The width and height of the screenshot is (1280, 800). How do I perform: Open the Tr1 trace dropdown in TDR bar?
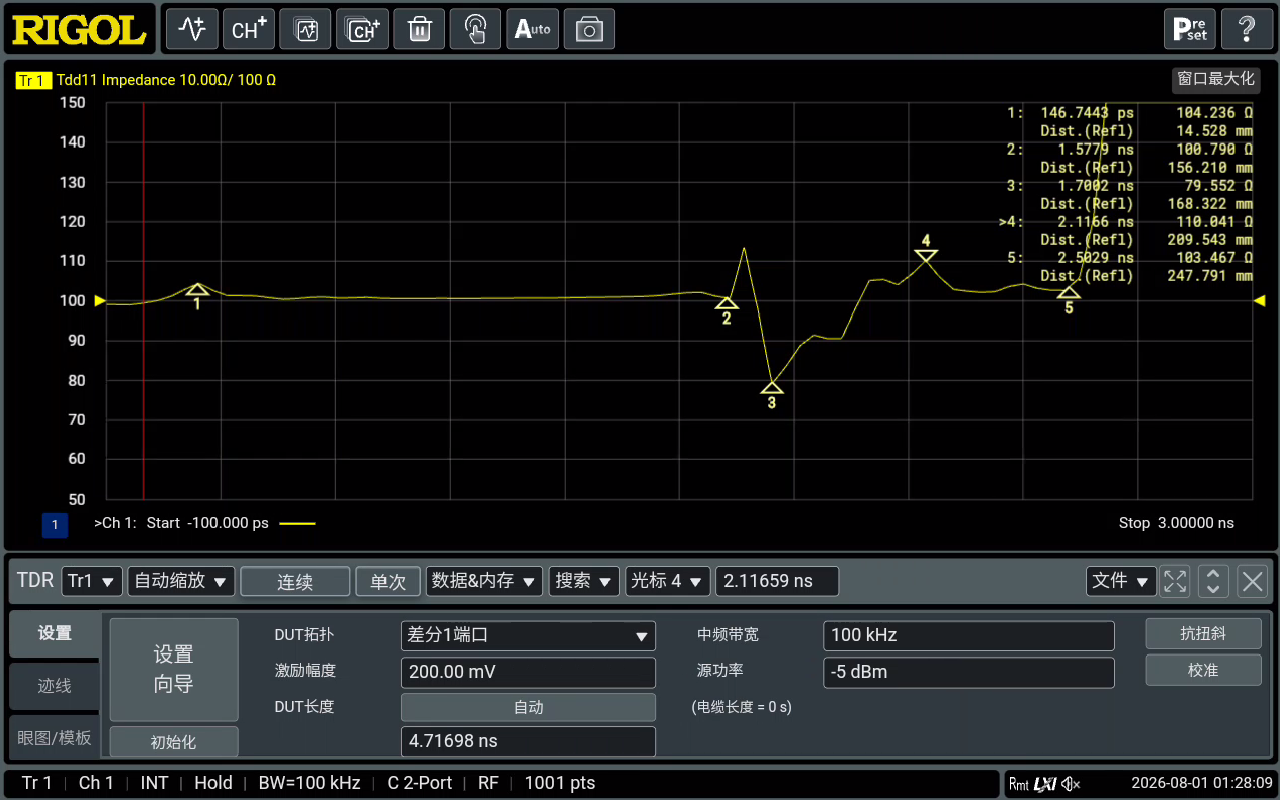[92, 581]
